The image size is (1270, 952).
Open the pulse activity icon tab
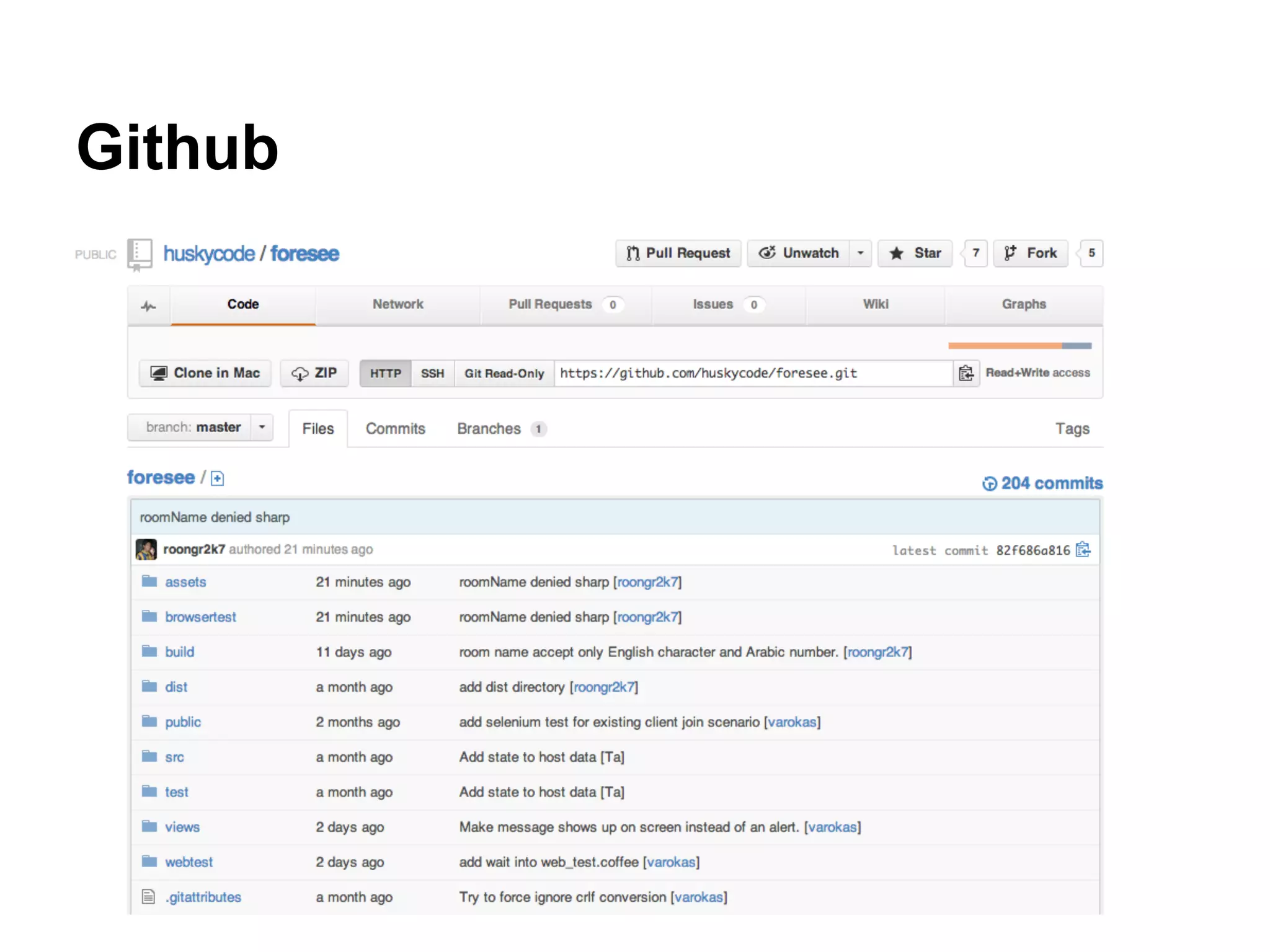coord(149,306)
